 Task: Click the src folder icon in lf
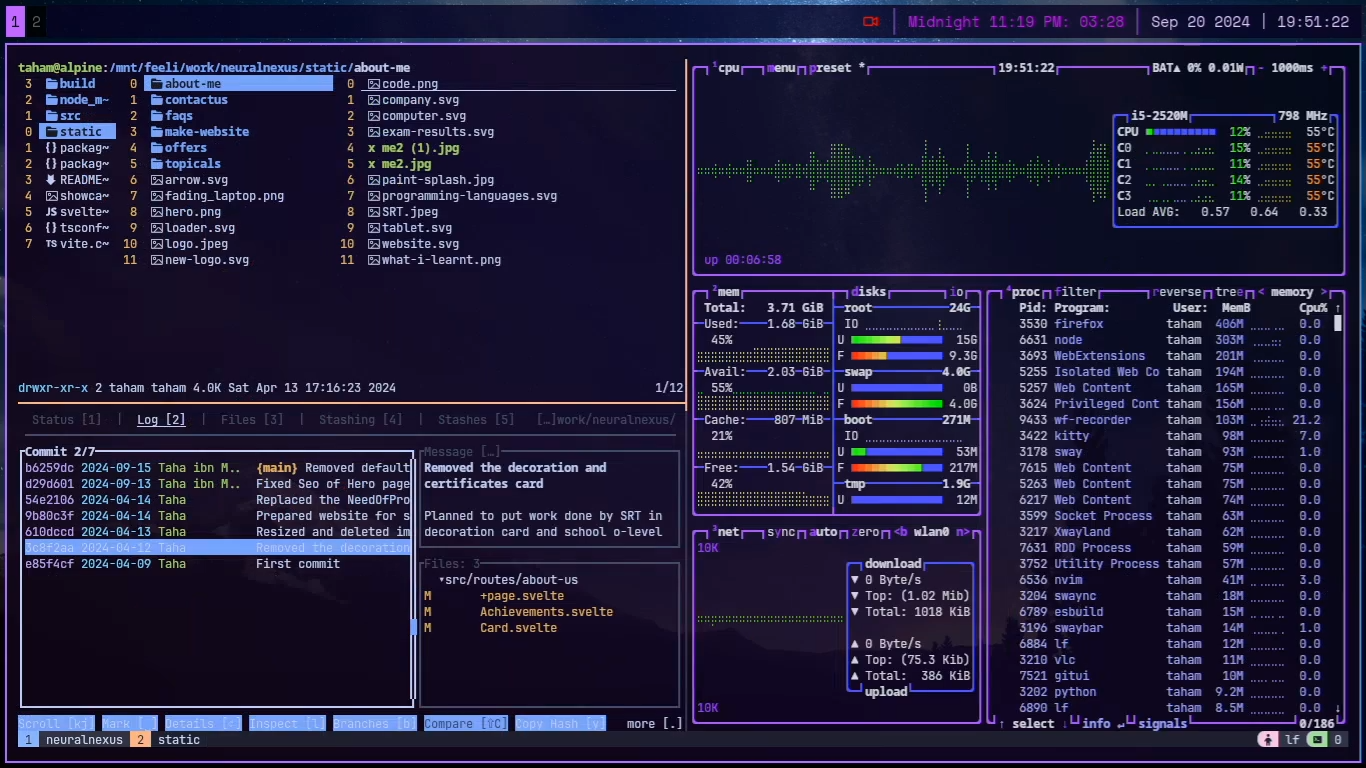pos(51,116)
